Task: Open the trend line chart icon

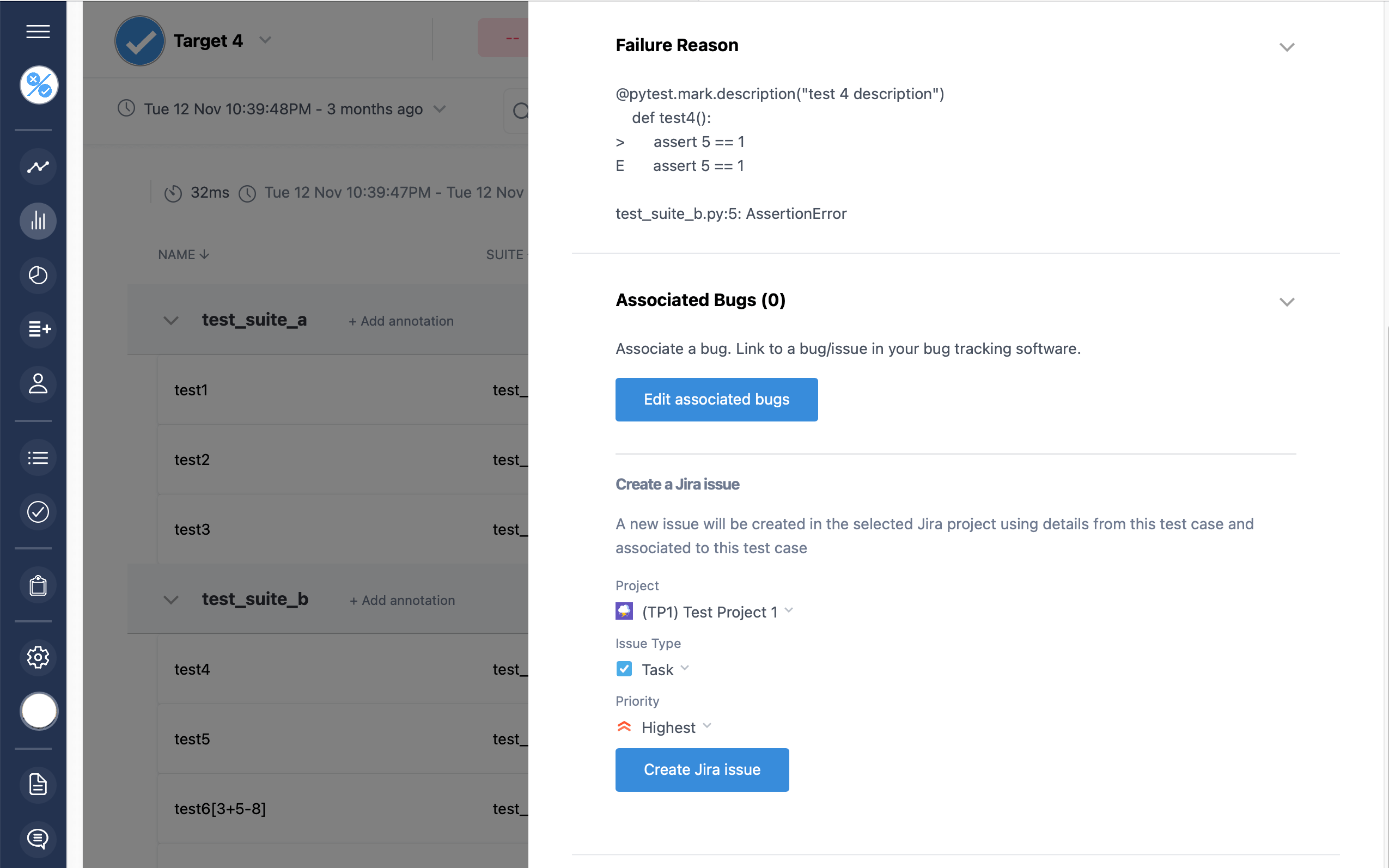Action: (x=38, y=167)
